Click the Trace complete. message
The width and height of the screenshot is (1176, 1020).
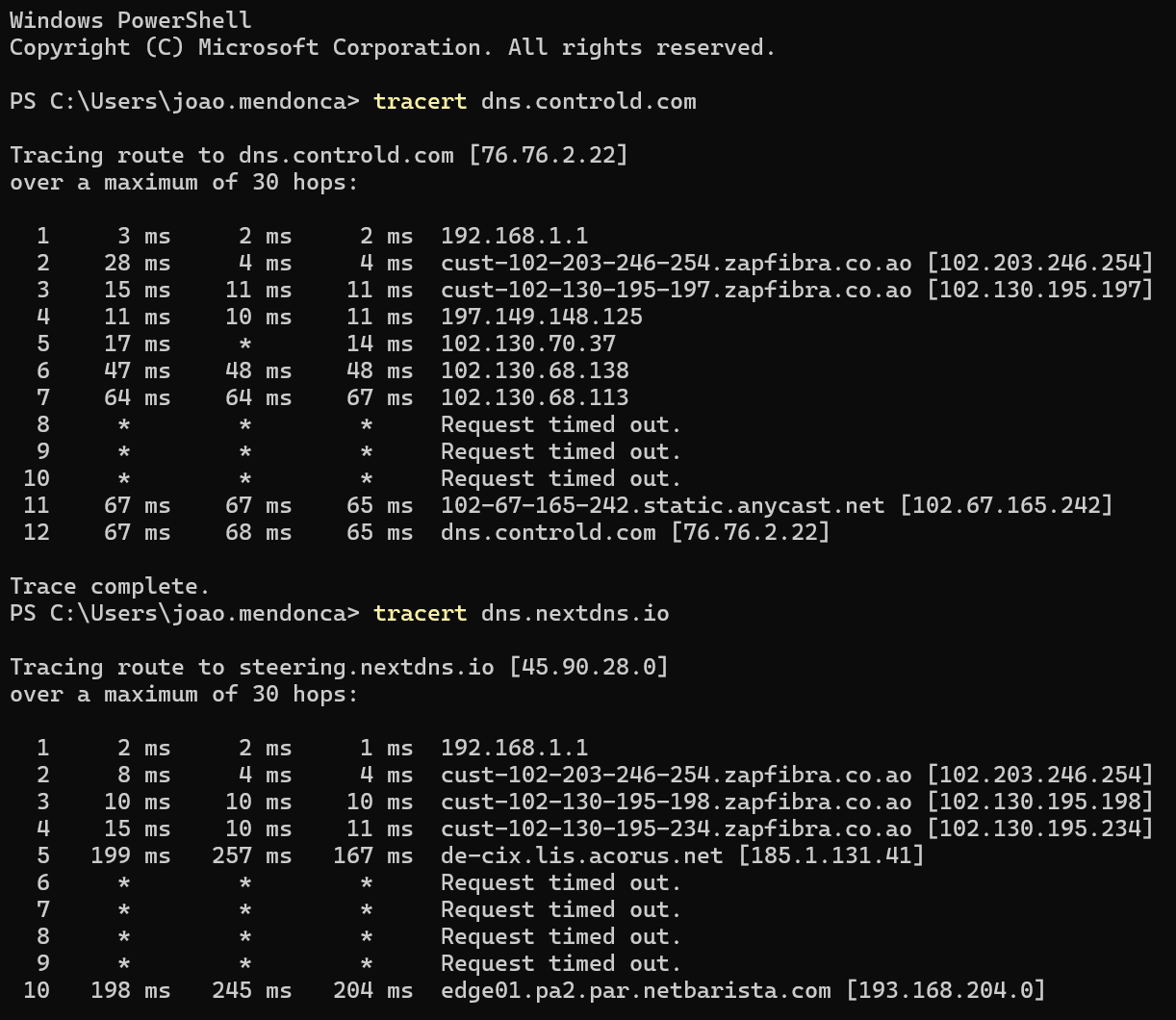pos(111,587)
